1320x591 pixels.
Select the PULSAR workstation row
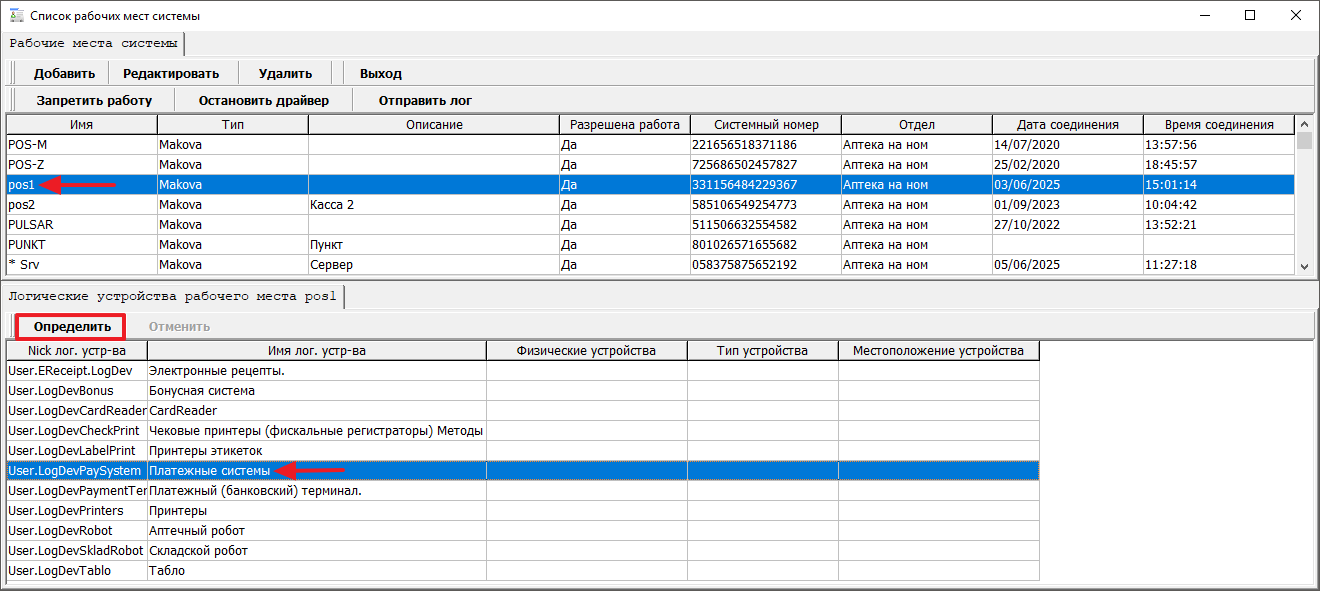[x=650, y=225]
